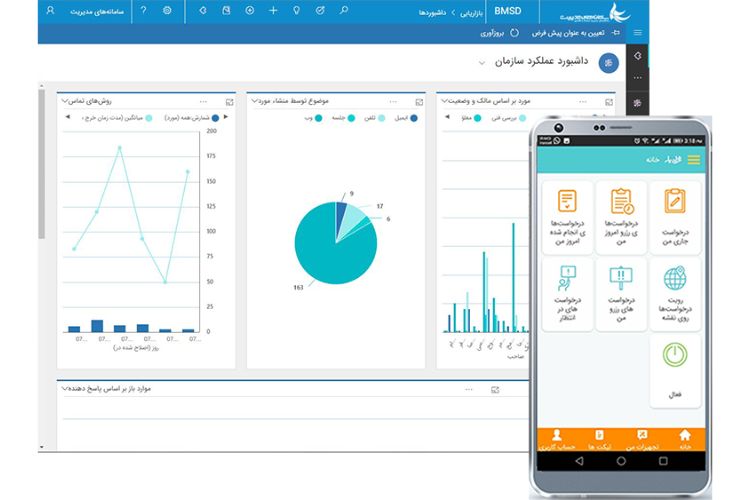Click the plus icon to create new record

coord(273,10)
